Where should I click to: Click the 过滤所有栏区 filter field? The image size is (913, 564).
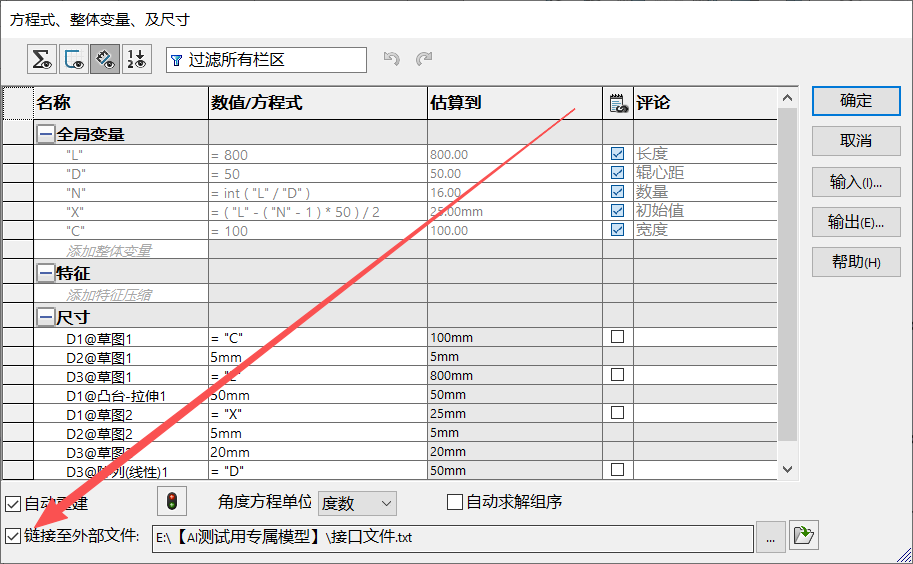(266, 60)
